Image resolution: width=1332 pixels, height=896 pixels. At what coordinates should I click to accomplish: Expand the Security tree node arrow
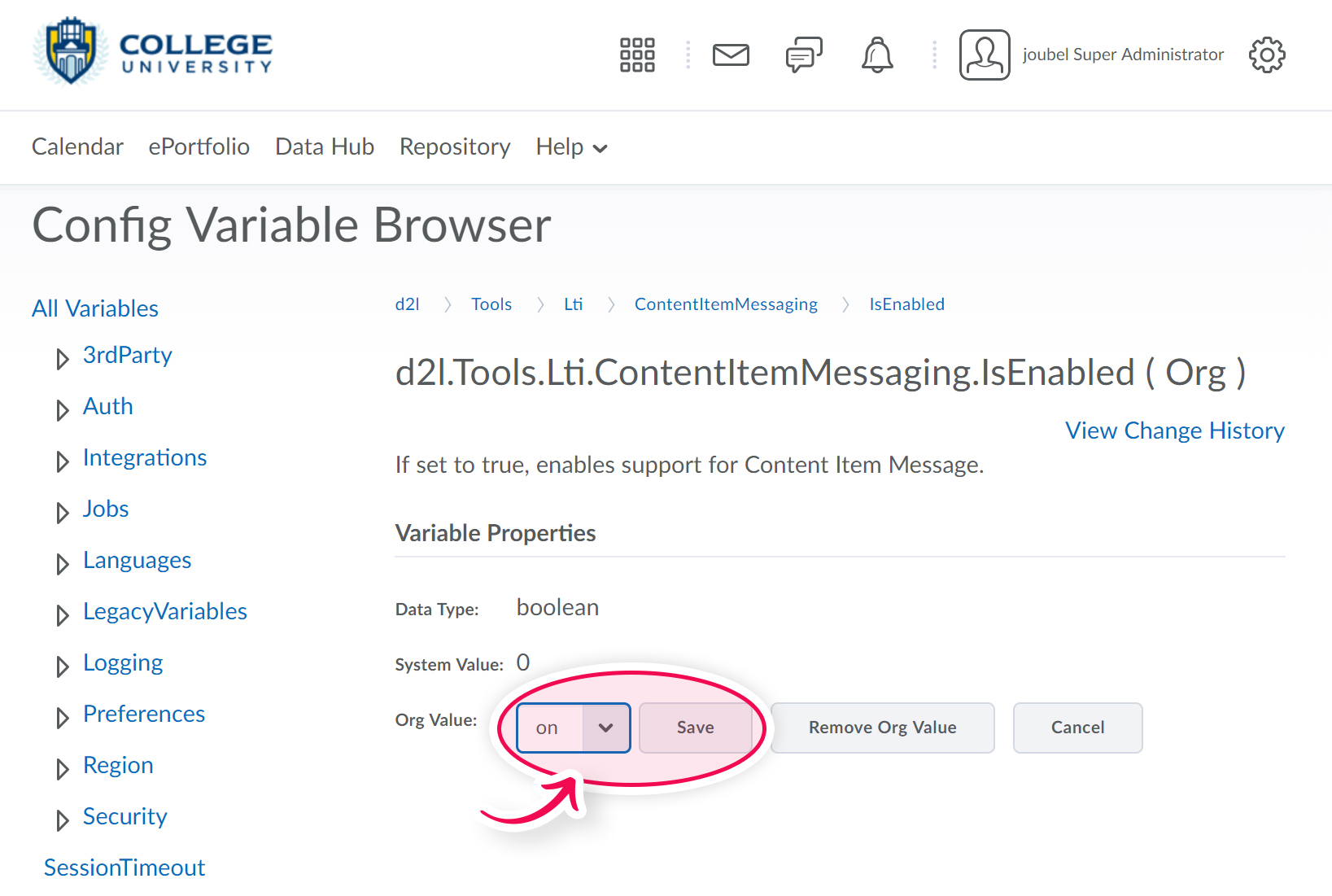(62, 820)
